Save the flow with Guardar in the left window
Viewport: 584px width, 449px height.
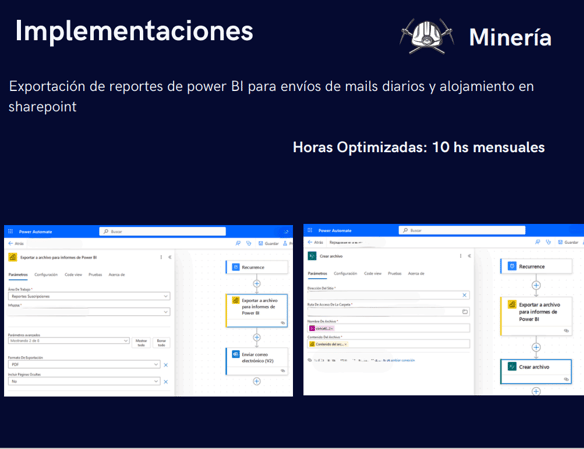[x=269, y=243]
